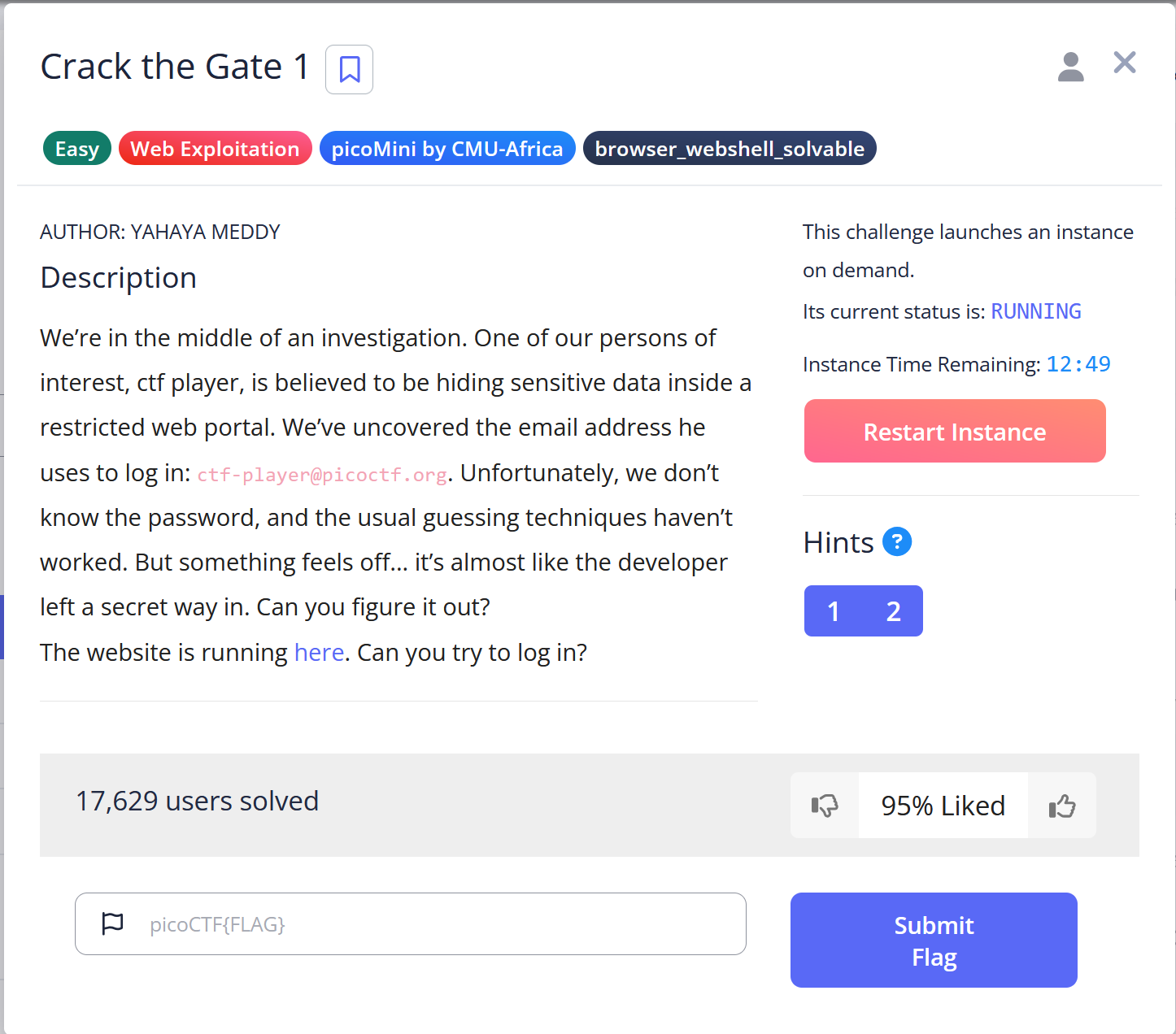Select the Hints section header
This screenshot has width=1176, height=1034.
pos(838,541)
